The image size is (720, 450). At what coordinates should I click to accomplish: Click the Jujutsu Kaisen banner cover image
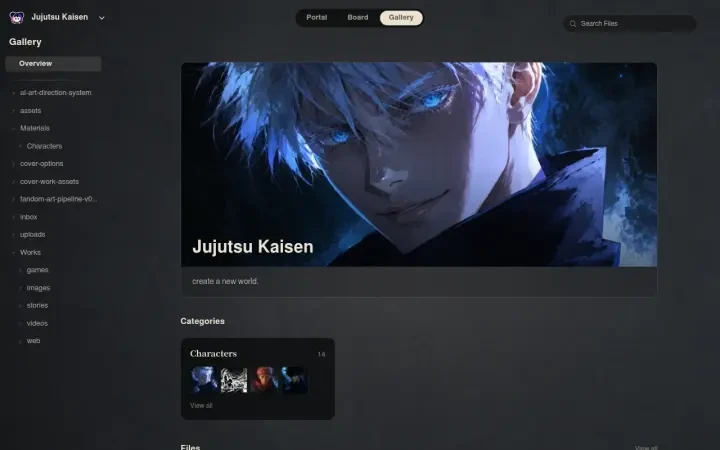tap(419, 164)
